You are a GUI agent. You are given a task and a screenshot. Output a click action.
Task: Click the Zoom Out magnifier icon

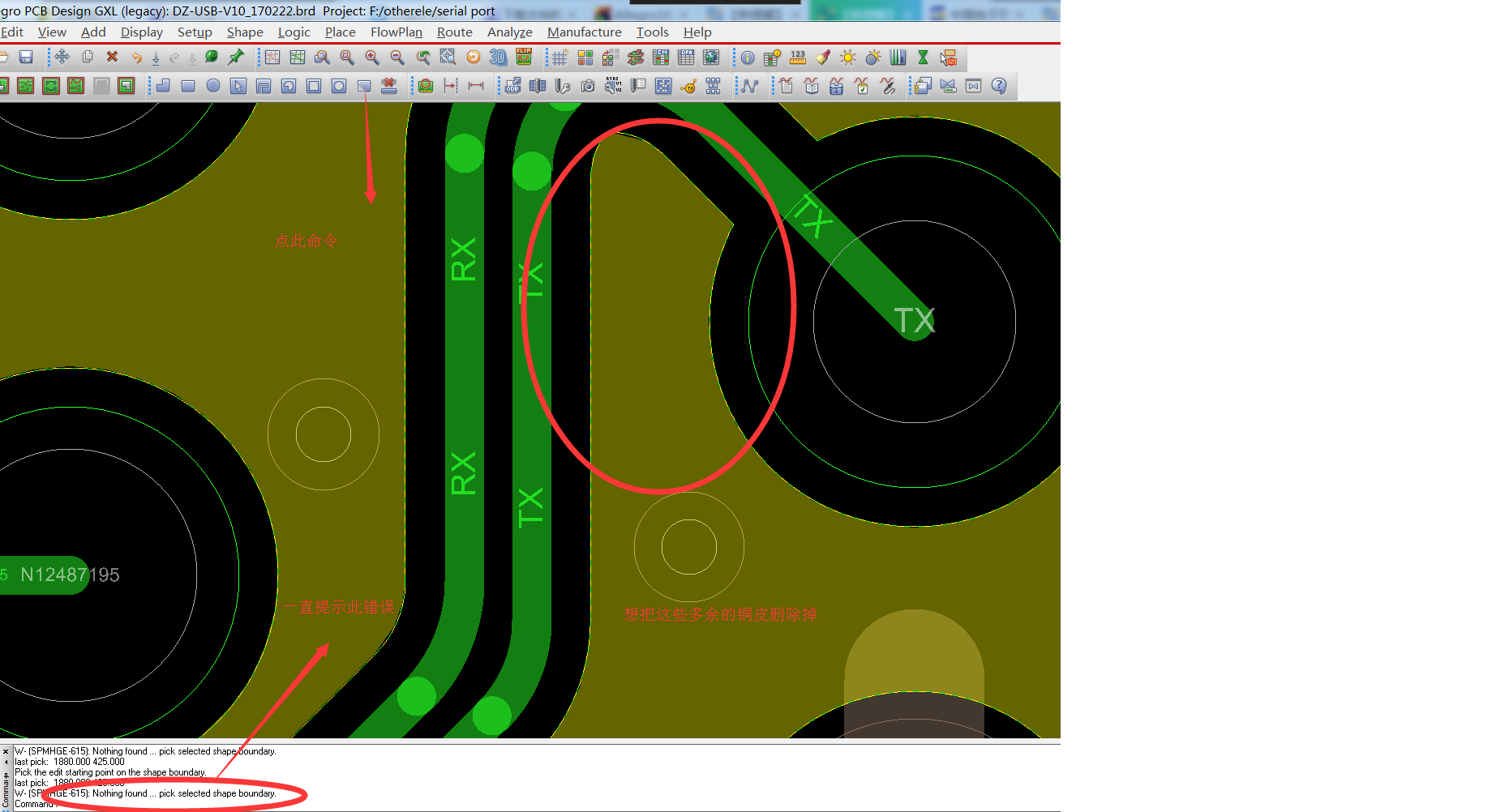(x=397, y=58)
